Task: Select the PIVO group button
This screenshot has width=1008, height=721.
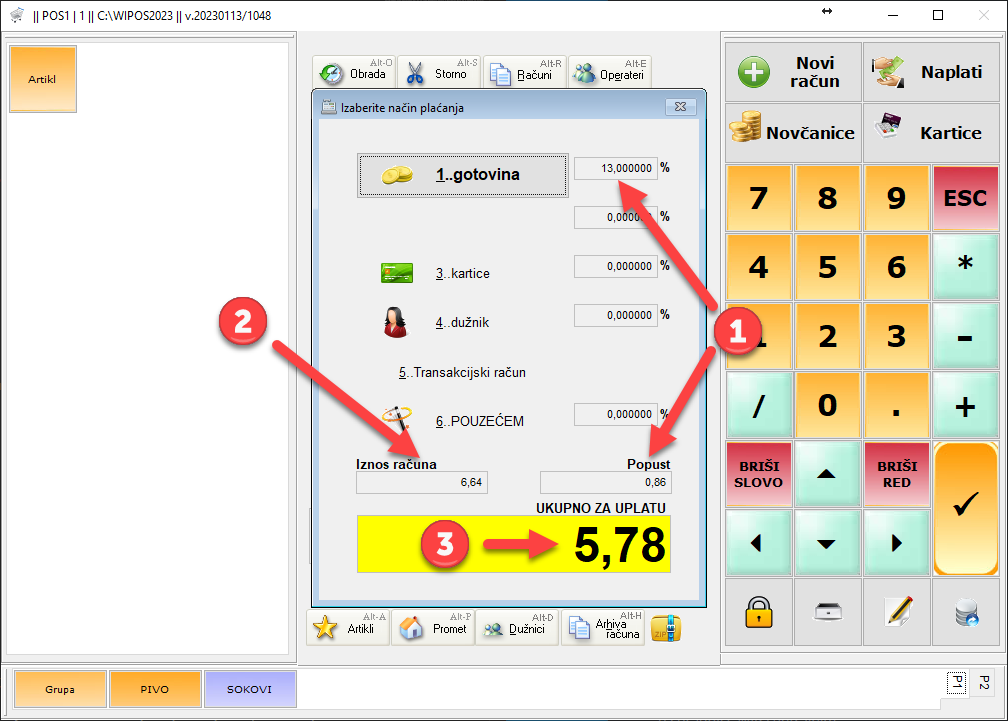Action: pyautogui.click(x=154, y=689)
